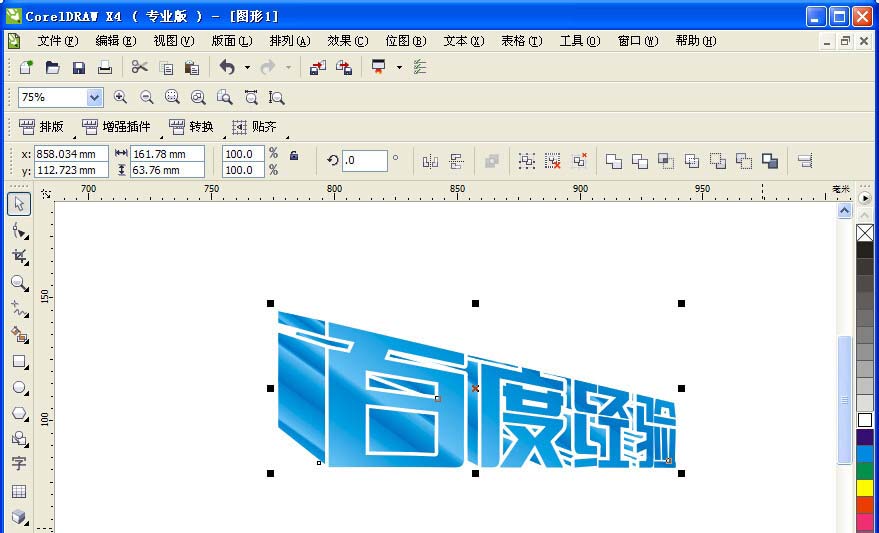Open a file with the folder icon
Viewport: 879px width, 533px height.
53,68
